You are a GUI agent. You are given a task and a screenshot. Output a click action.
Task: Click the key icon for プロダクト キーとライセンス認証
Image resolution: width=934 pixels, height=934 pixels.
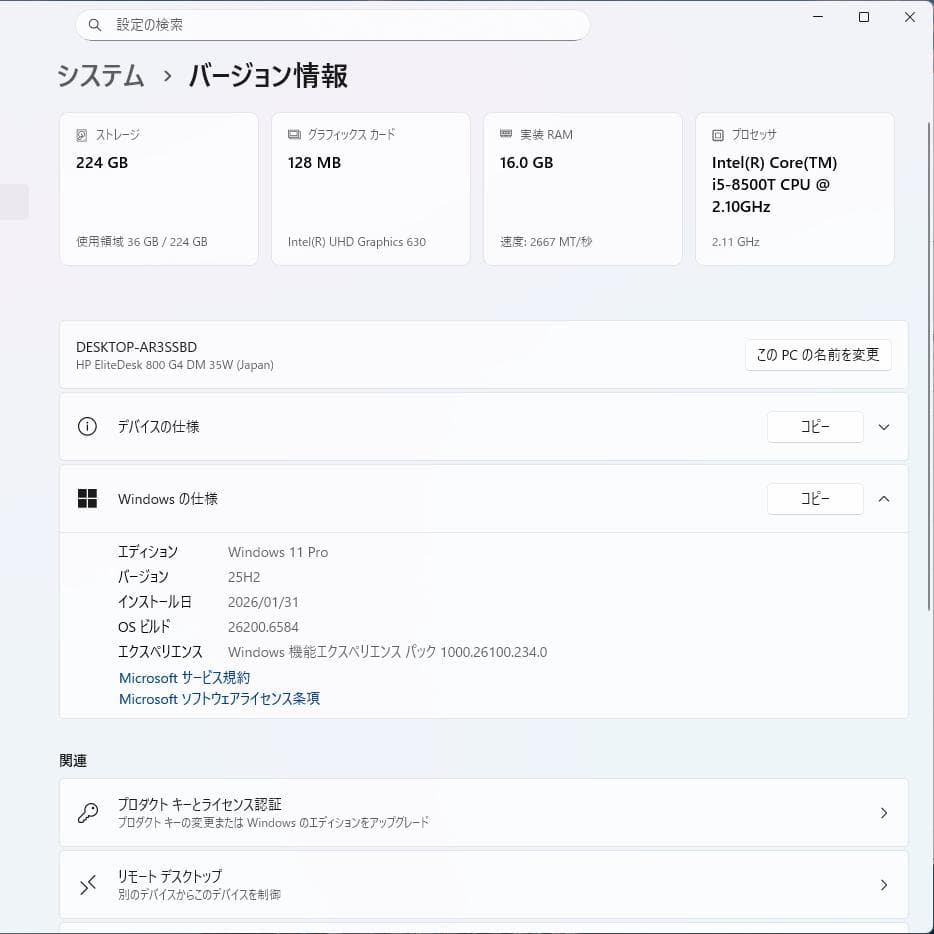pyautogui.click(x=88, y=812)
